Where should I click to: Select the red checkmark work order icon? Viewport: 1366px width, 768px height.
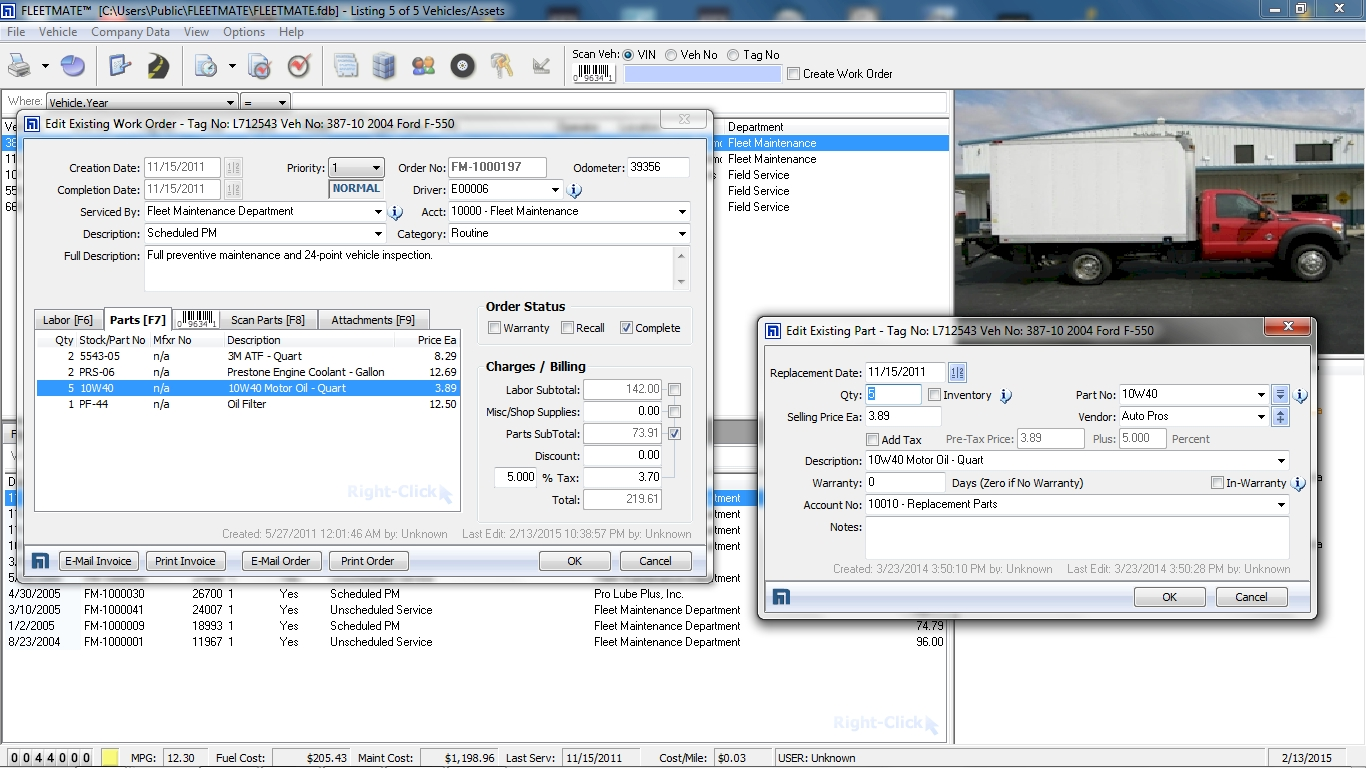pyautogui.click(x=297, y=65)
